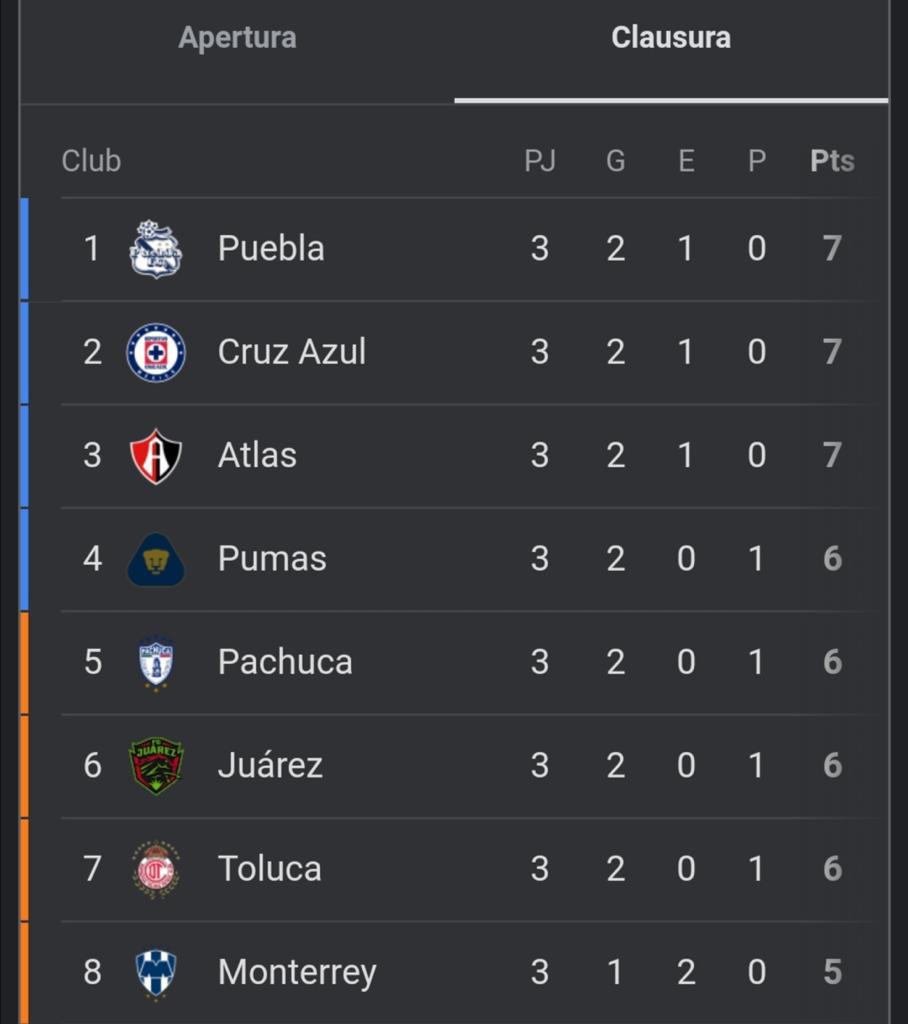Click the Cruz Azul club crest
The height and width of the screenshot is (1024, 908).
[x=156, y=352]
